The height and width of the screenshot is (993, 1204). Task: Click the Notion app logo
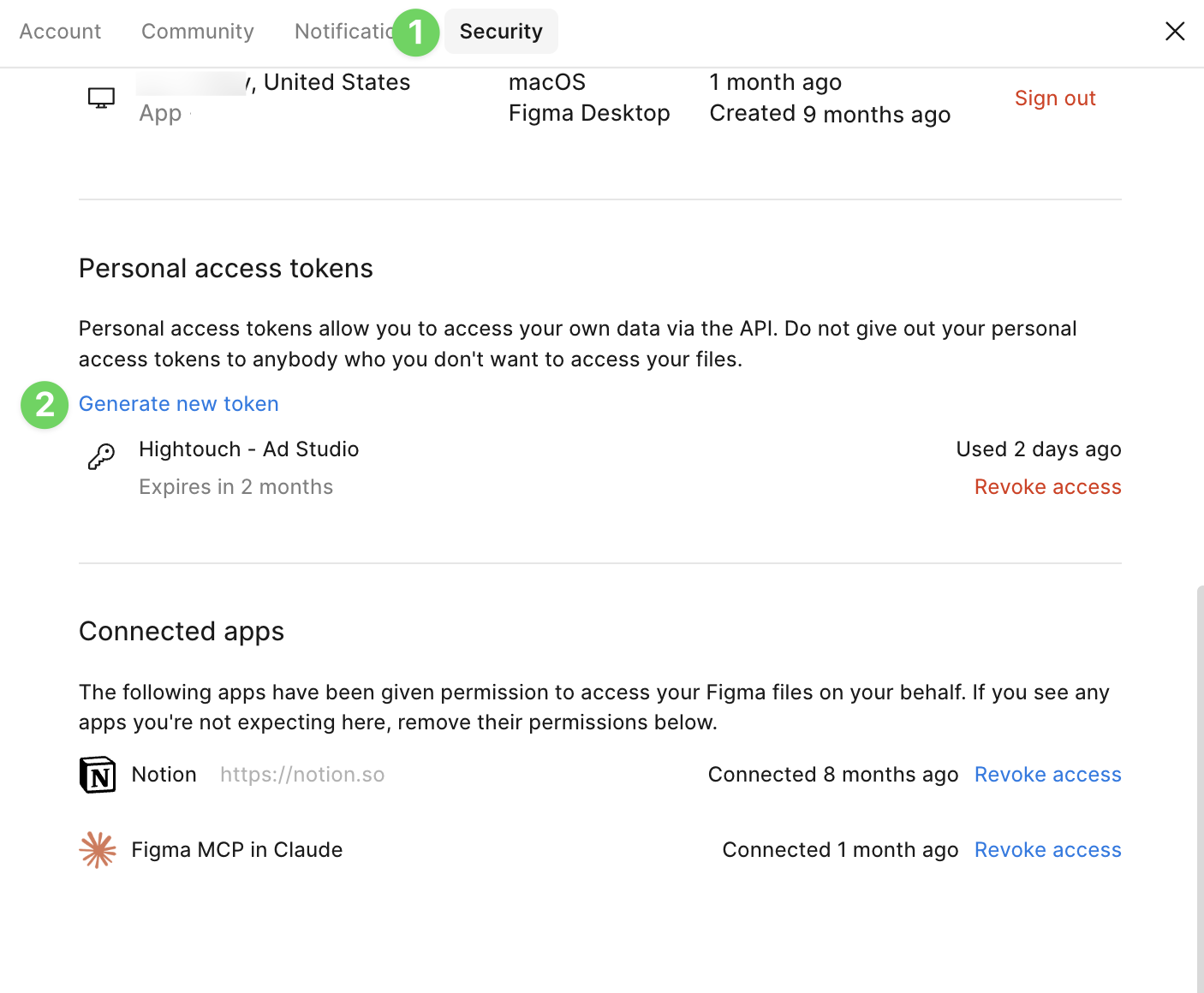(98, 775)
